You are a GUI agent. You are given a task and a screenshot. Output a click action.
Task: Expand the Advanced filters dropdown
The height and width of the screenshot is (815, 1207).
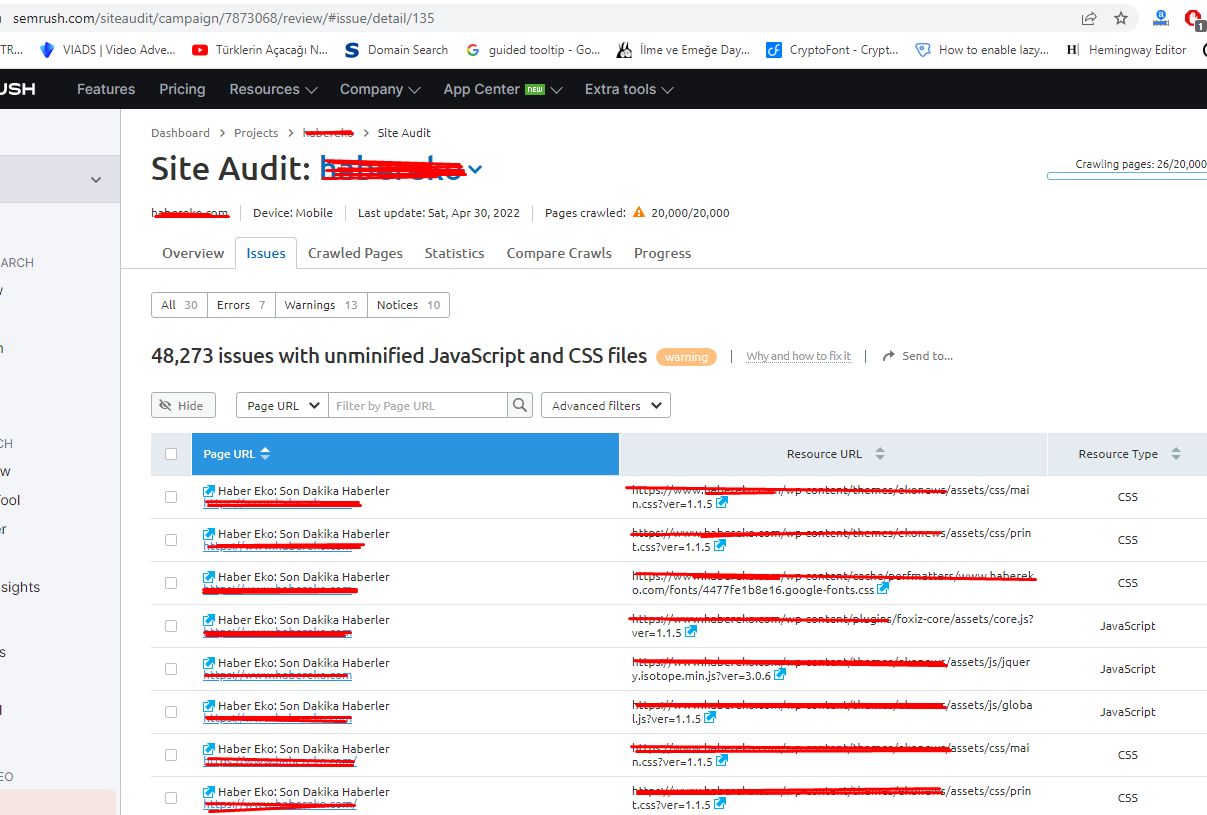[605, 405]
